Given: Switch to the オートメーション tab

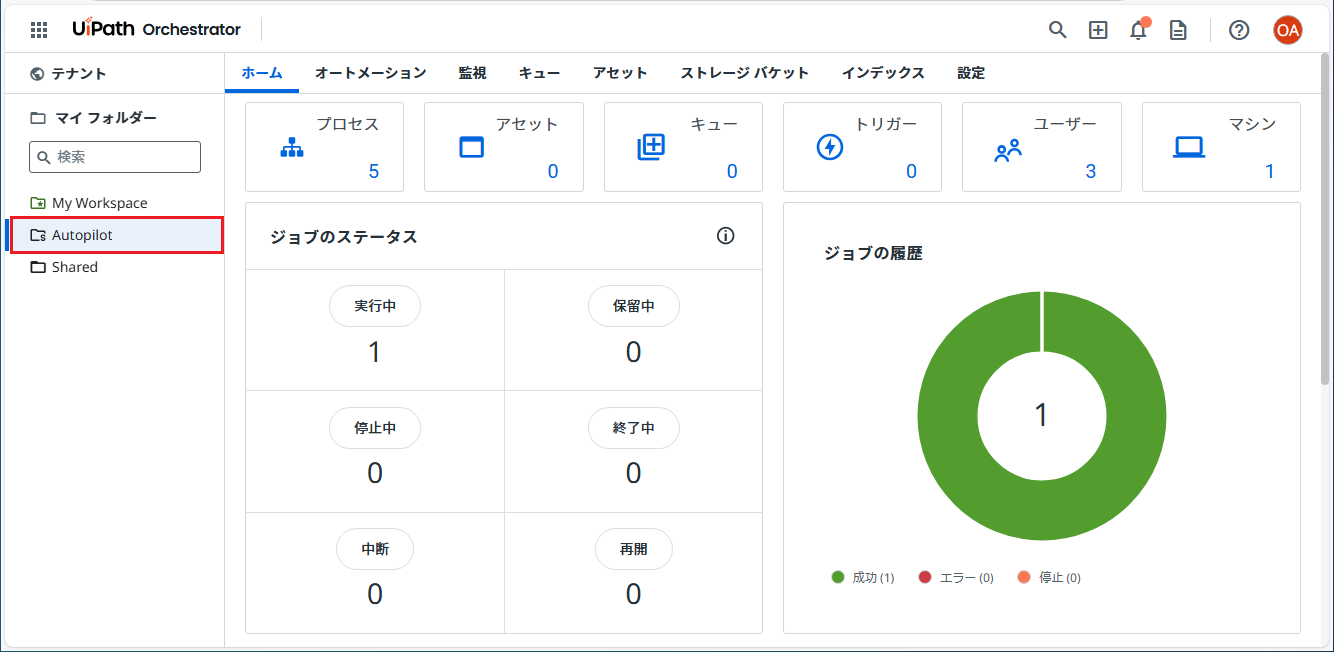Looking at the screenshot, I should pyautogui.click(x=371, y=73).
